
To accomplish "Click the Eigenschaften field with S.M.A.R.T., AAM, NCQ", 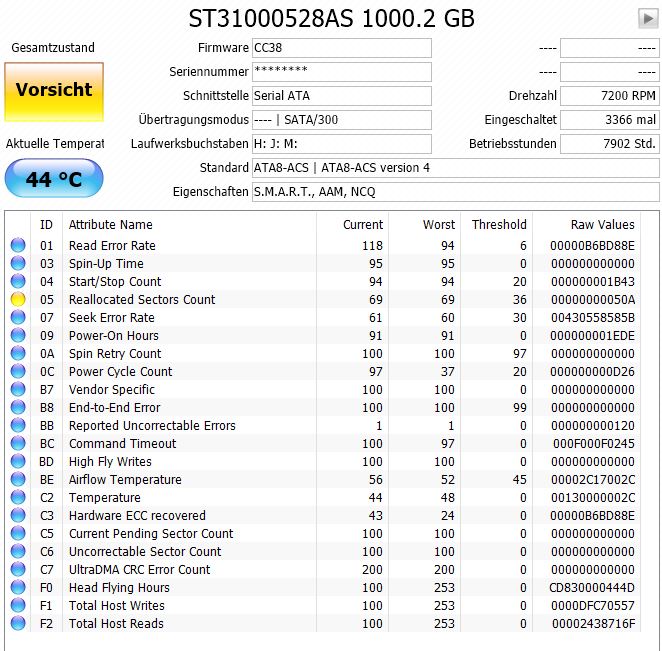I will pyautogui.click(x=456, y=192).
